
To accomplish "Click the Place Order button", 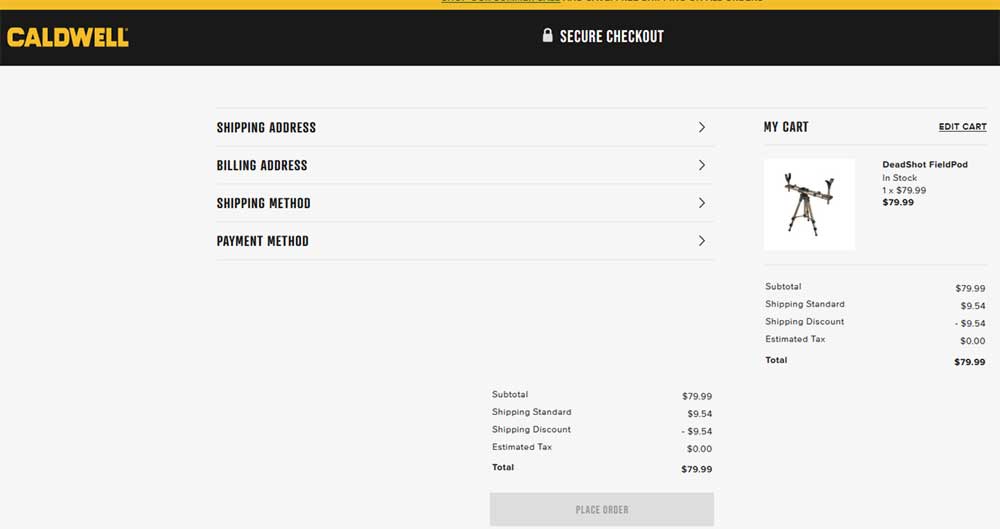I will click(x=601, y=509).
